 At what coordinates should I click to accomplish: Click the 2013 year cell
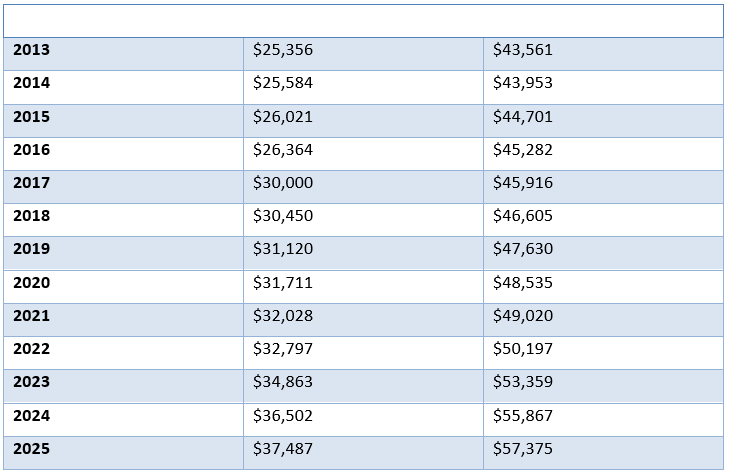[32, 50]
